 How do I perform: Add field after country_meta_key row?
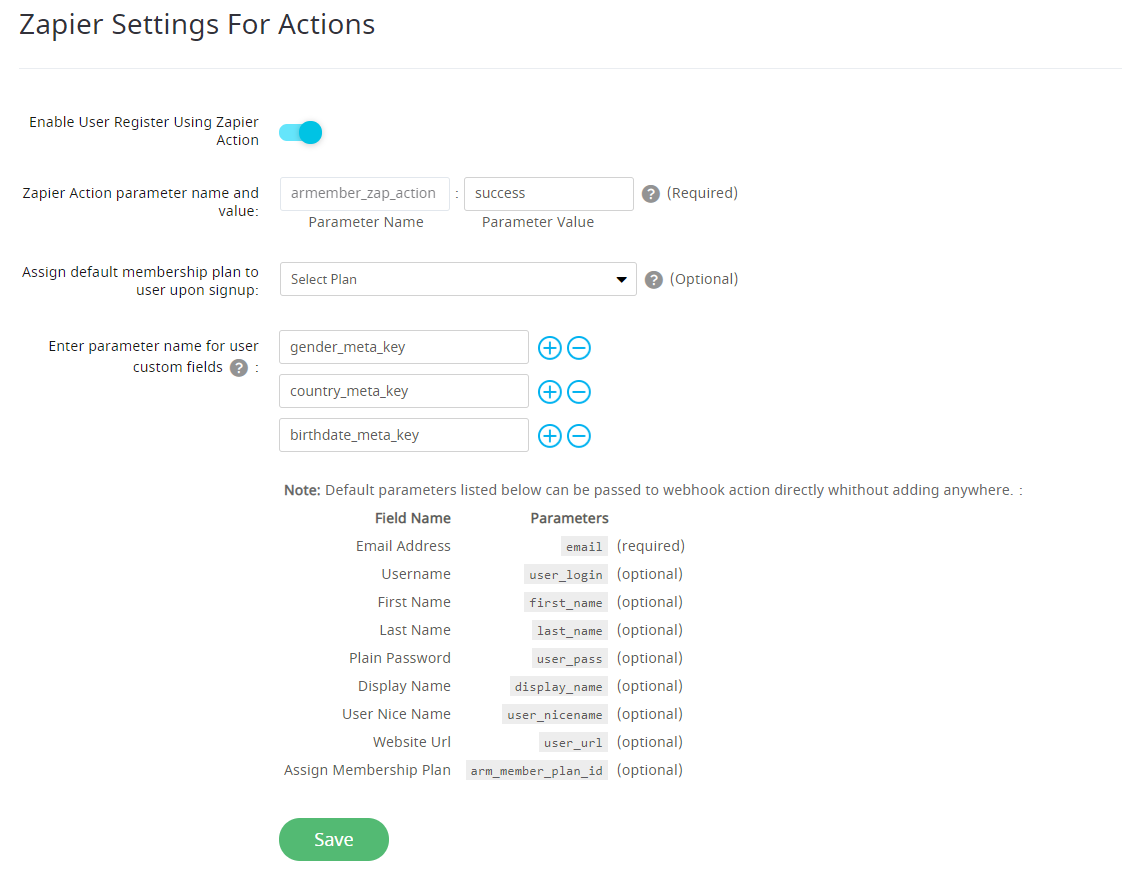click(x=550, y=392)
